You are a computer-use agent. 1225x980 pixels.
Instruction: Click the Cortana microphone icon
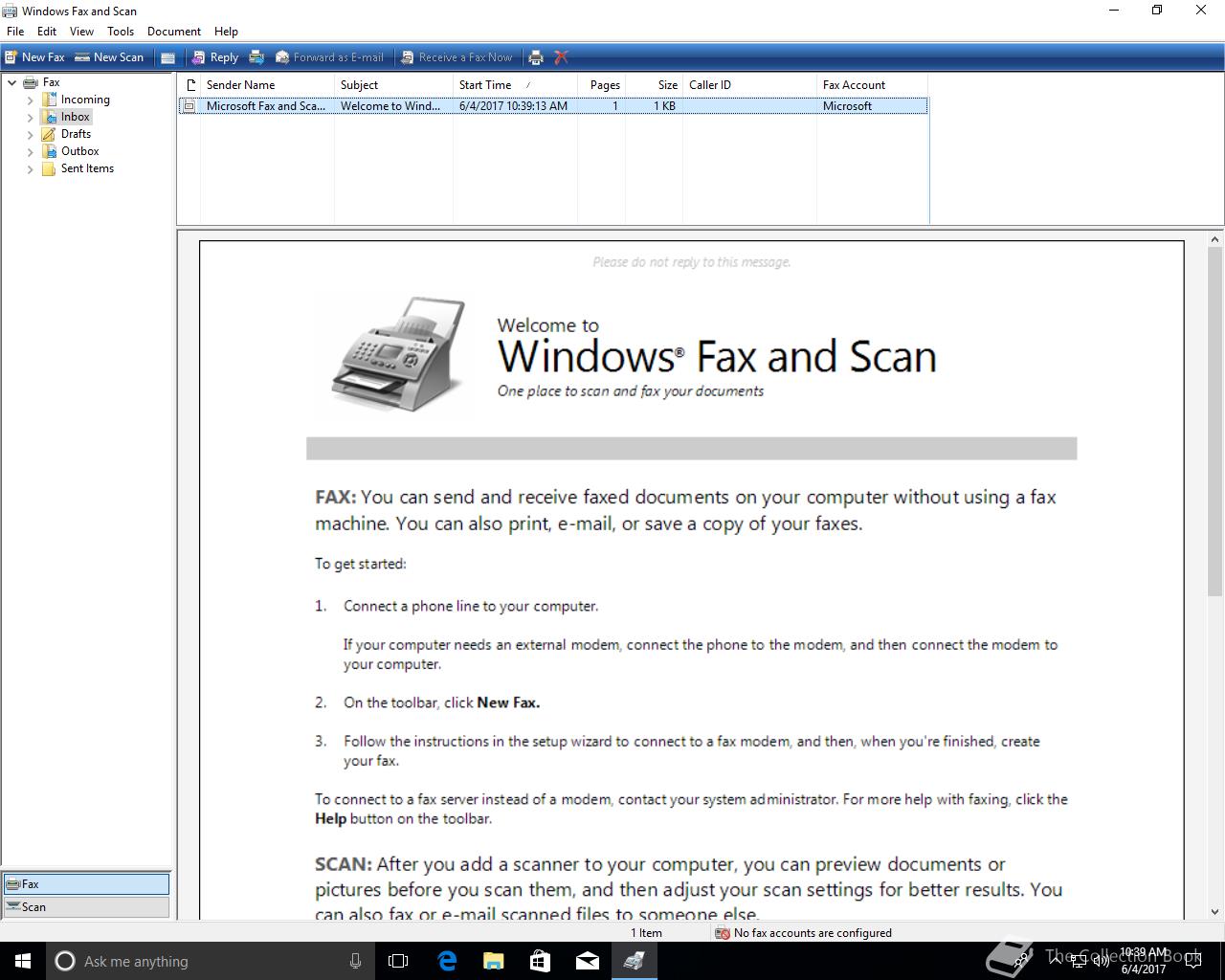point(355,961)
